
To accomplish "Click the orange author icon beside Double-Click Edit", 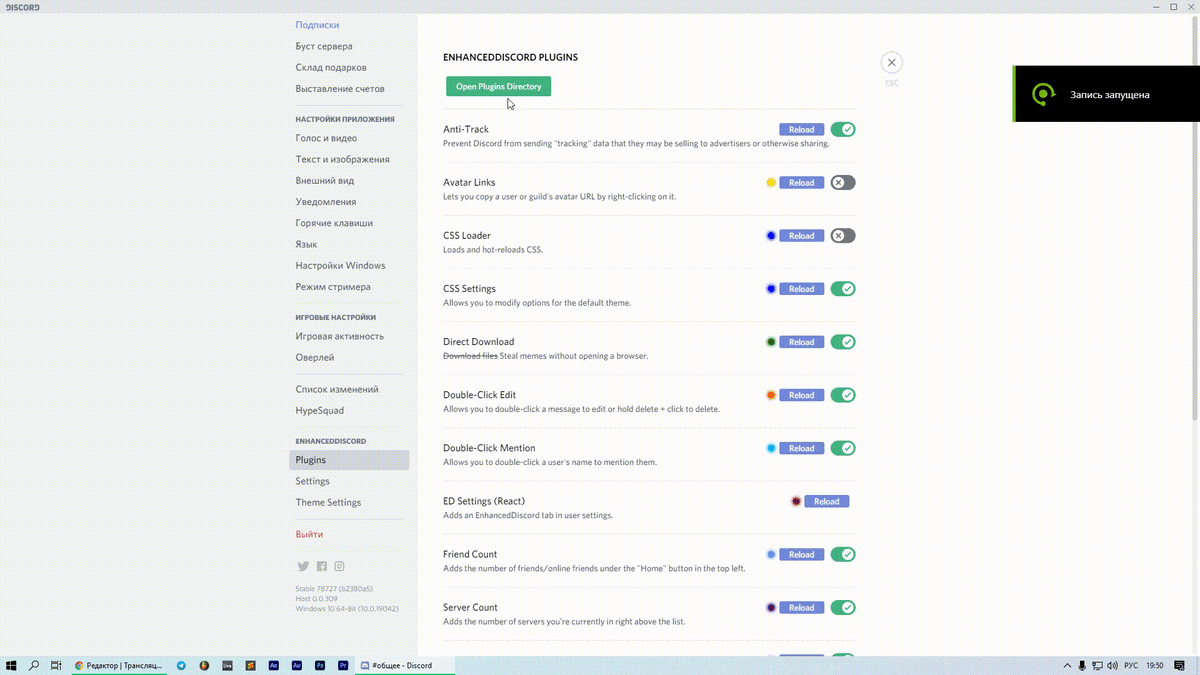I will (771, 395).
